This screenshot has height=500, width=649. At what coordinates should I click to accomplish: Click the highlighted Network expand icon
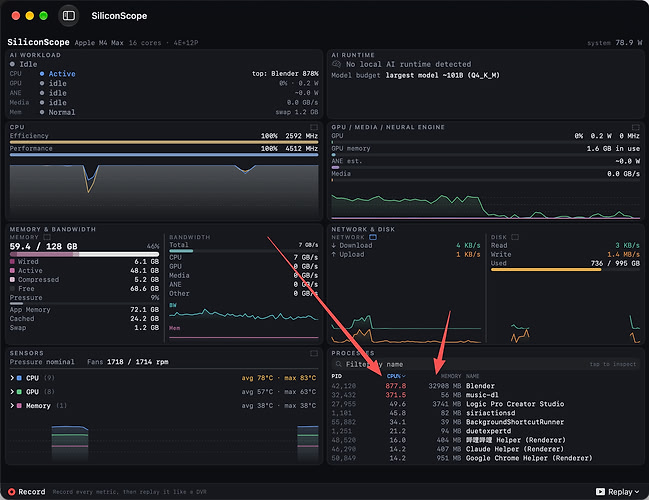(x=373, y=237)
